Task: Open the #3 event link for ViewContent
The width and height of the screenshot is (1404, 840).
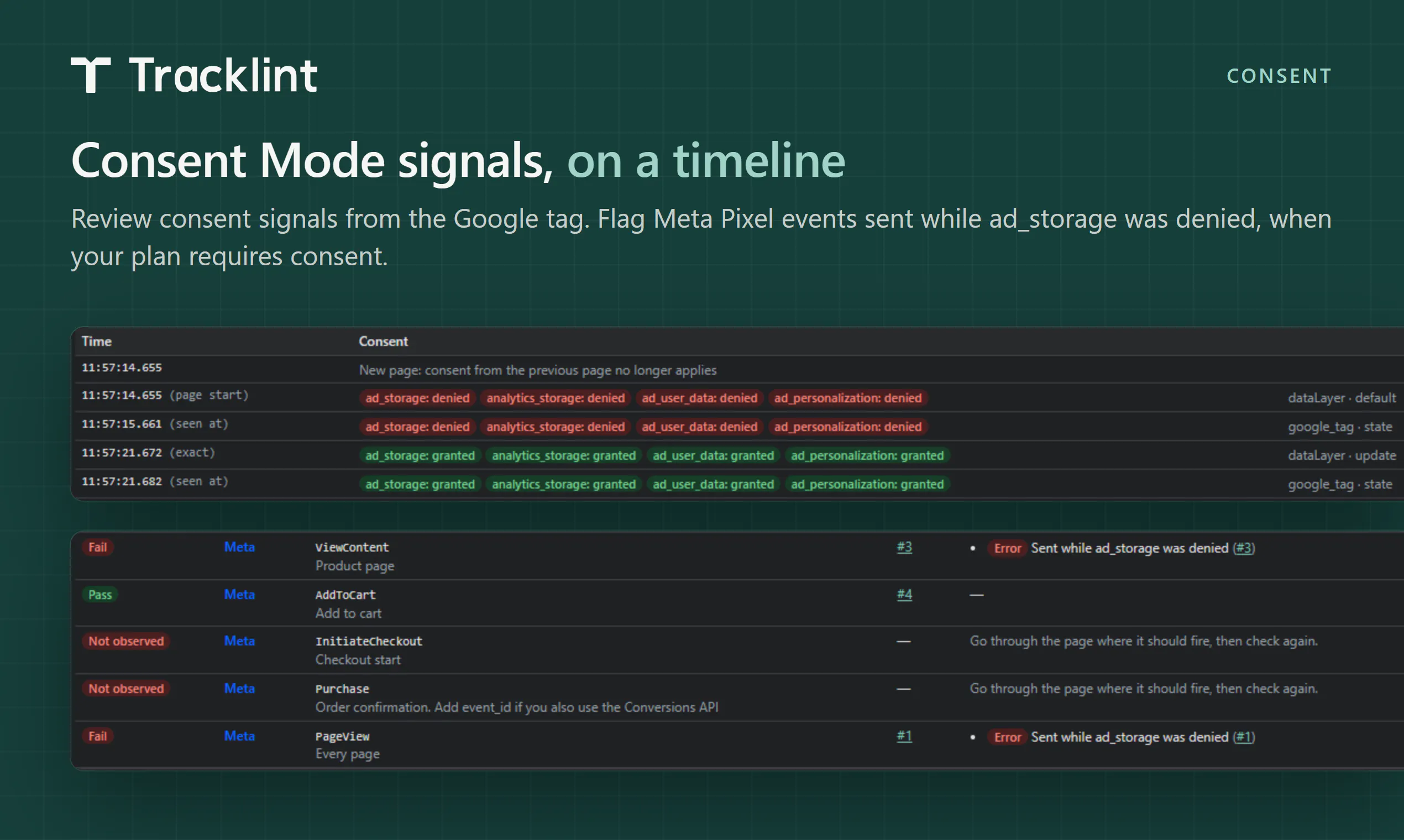Action: pyautogui.click(x=904, y=547)
